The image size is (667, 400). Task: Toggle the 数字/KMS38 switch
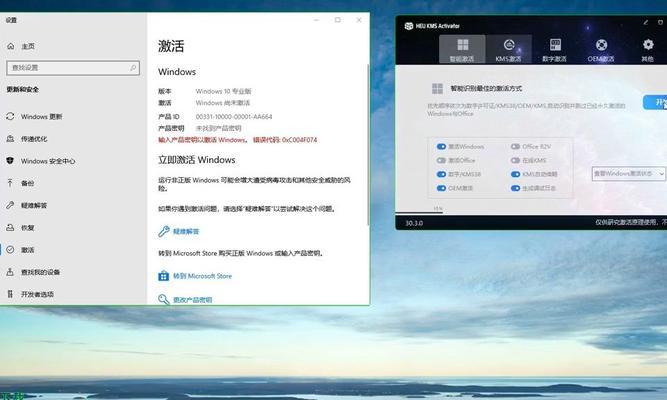coord(441,174)
